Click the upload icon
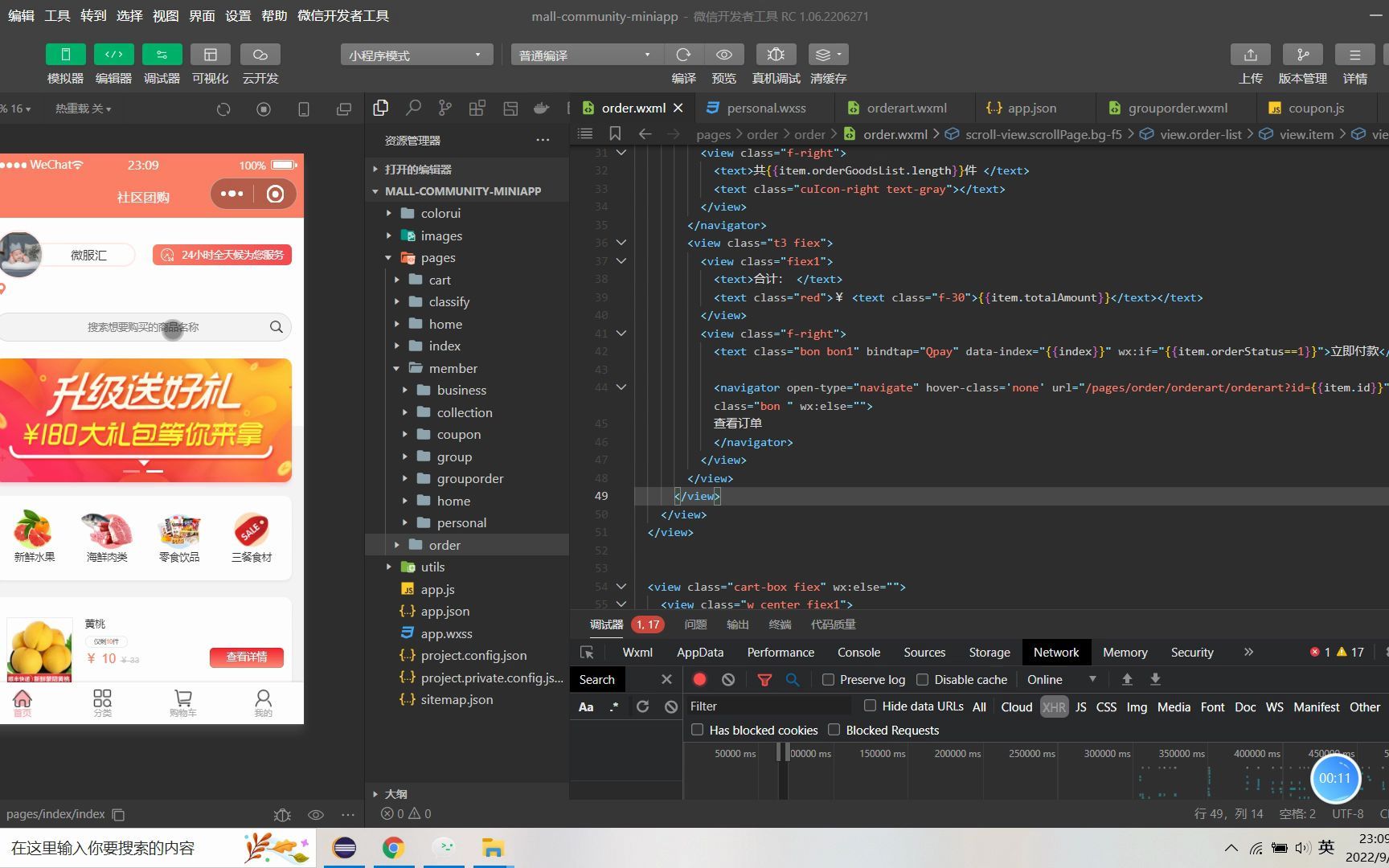Viewport: 1389px width, 868px height. click(1251, 55)
